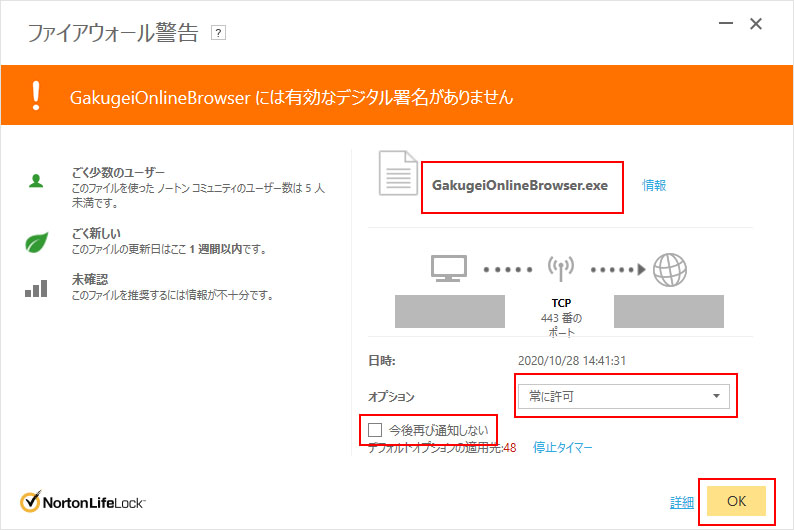The image size is (794, 530).
Task: Open the 常に許可 options dropdown
Action: tap(622, 396)
